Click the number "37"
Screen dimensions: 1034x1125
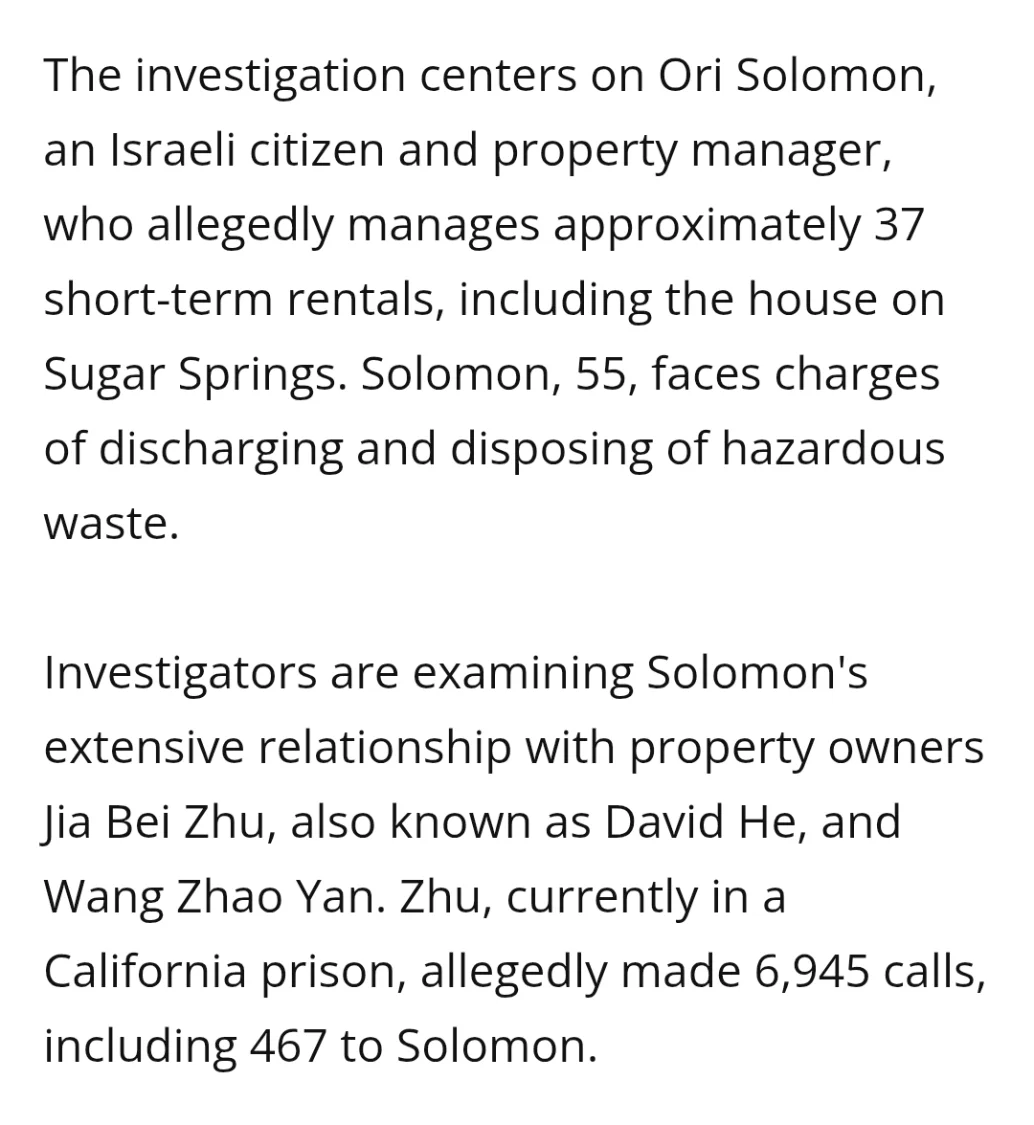click(895, 226)
